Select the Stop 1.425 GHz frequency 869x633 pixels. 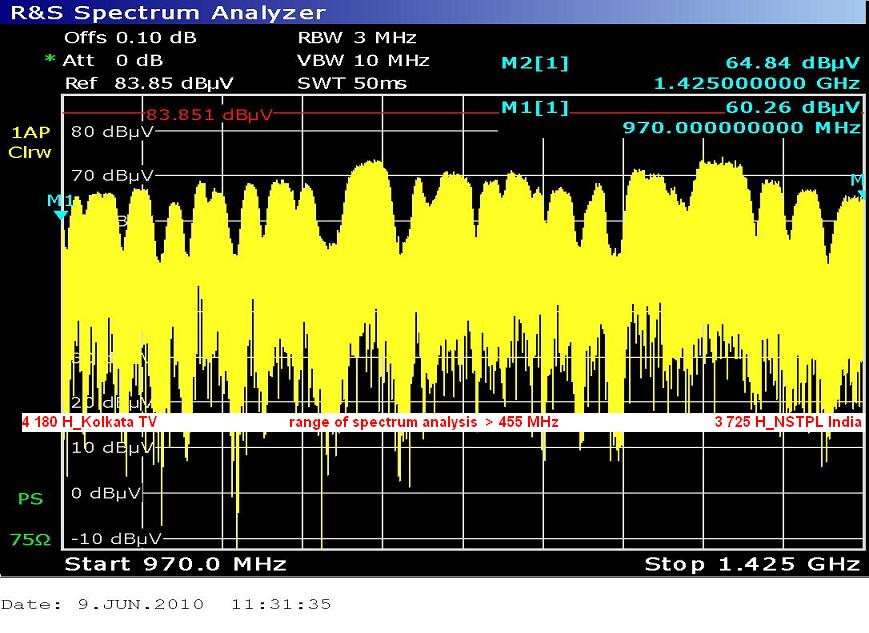coord(751,564)
